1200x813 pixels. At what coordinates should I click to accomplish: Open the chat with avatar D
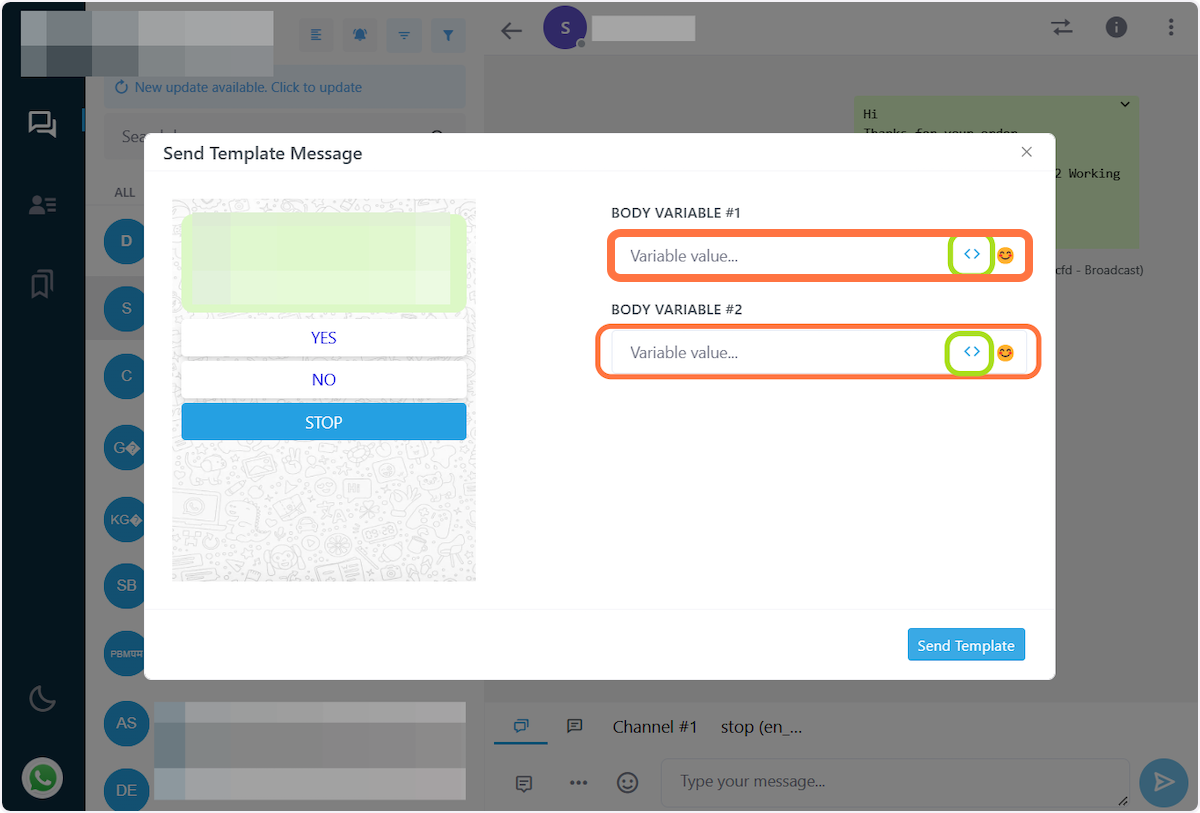(x=126, y=241)
